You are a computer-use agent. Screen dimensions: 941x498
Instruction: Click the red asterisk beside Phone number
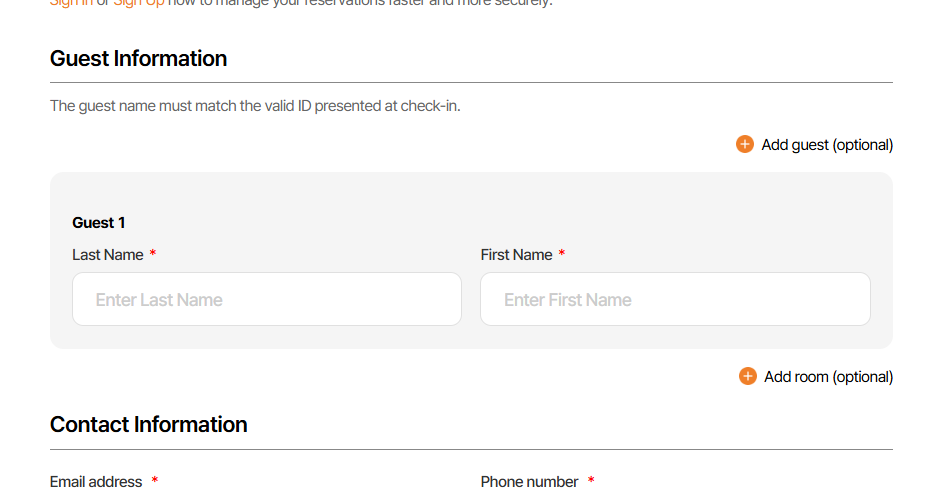591,482
